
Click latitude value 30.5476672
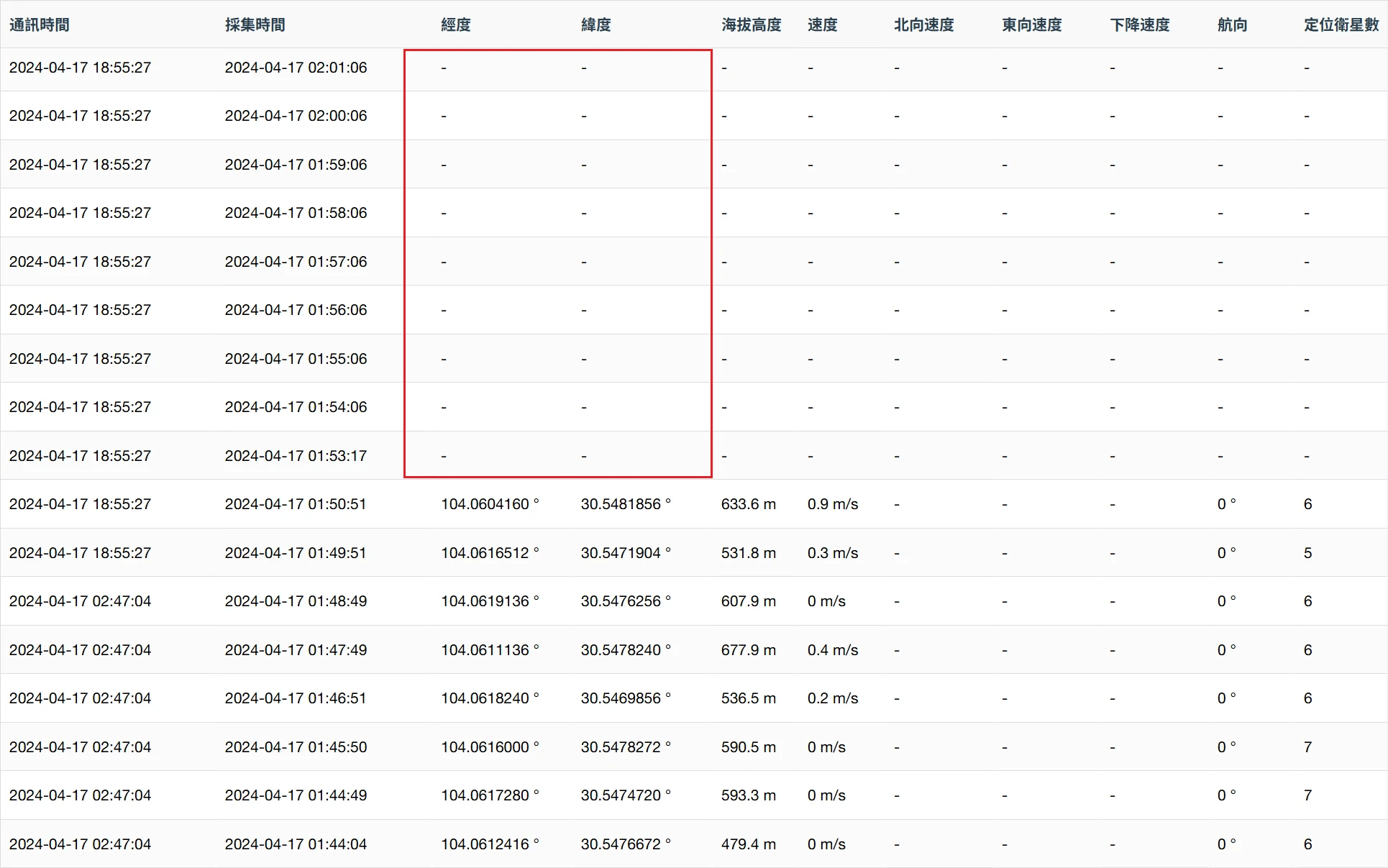[x=625, y=844]
